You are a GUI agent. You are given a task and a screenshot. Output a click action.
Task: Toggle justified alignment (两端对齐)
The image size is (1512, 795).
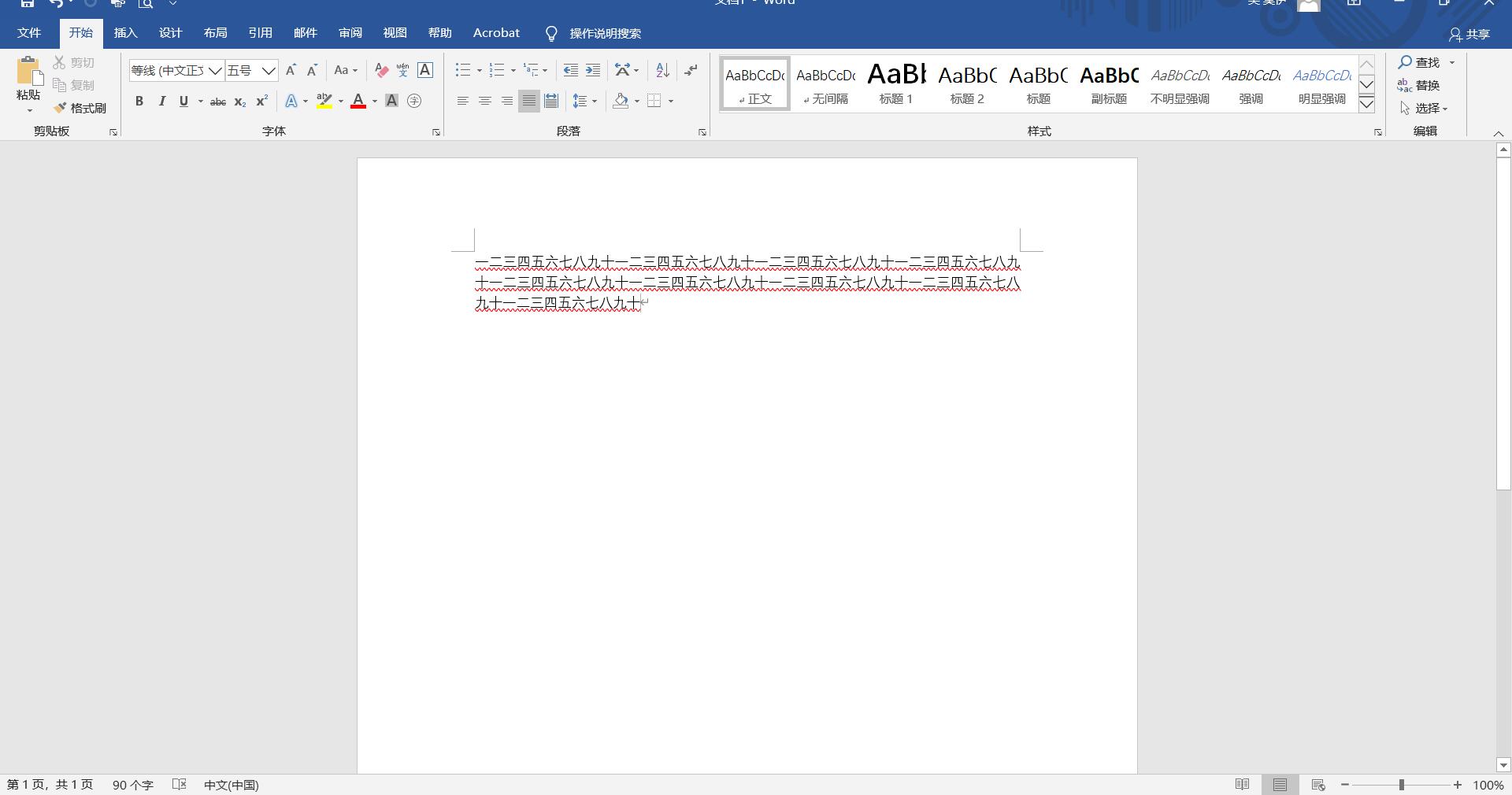529,101
